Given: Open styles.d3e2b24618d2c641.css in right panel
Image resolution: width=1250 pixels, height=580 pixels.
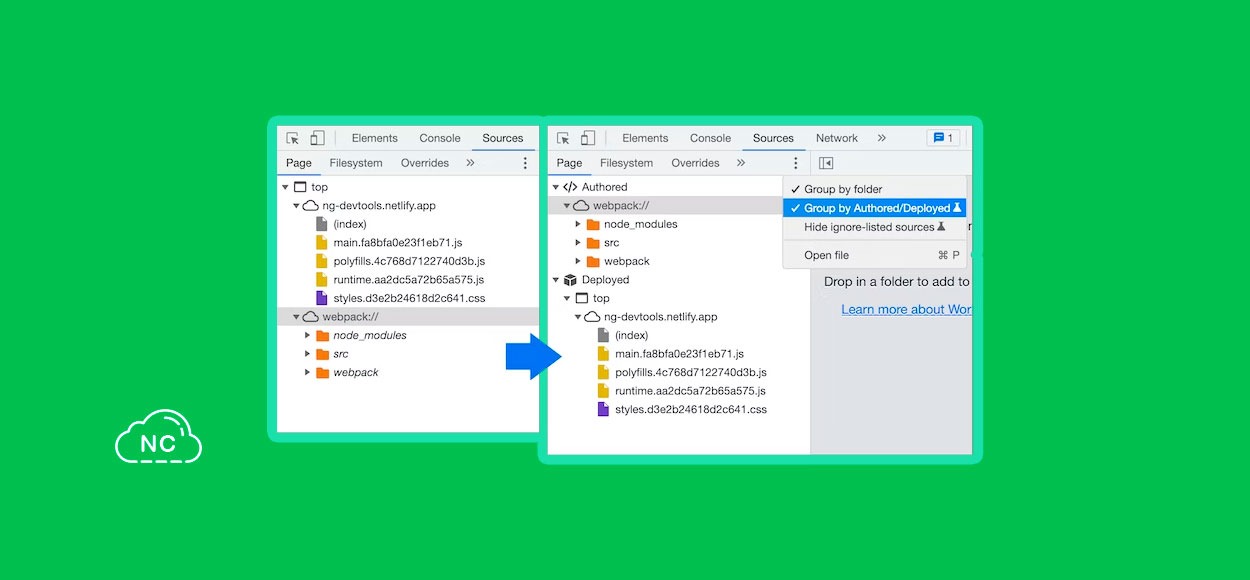Looking at the screenshot, I should coord(691,410).
